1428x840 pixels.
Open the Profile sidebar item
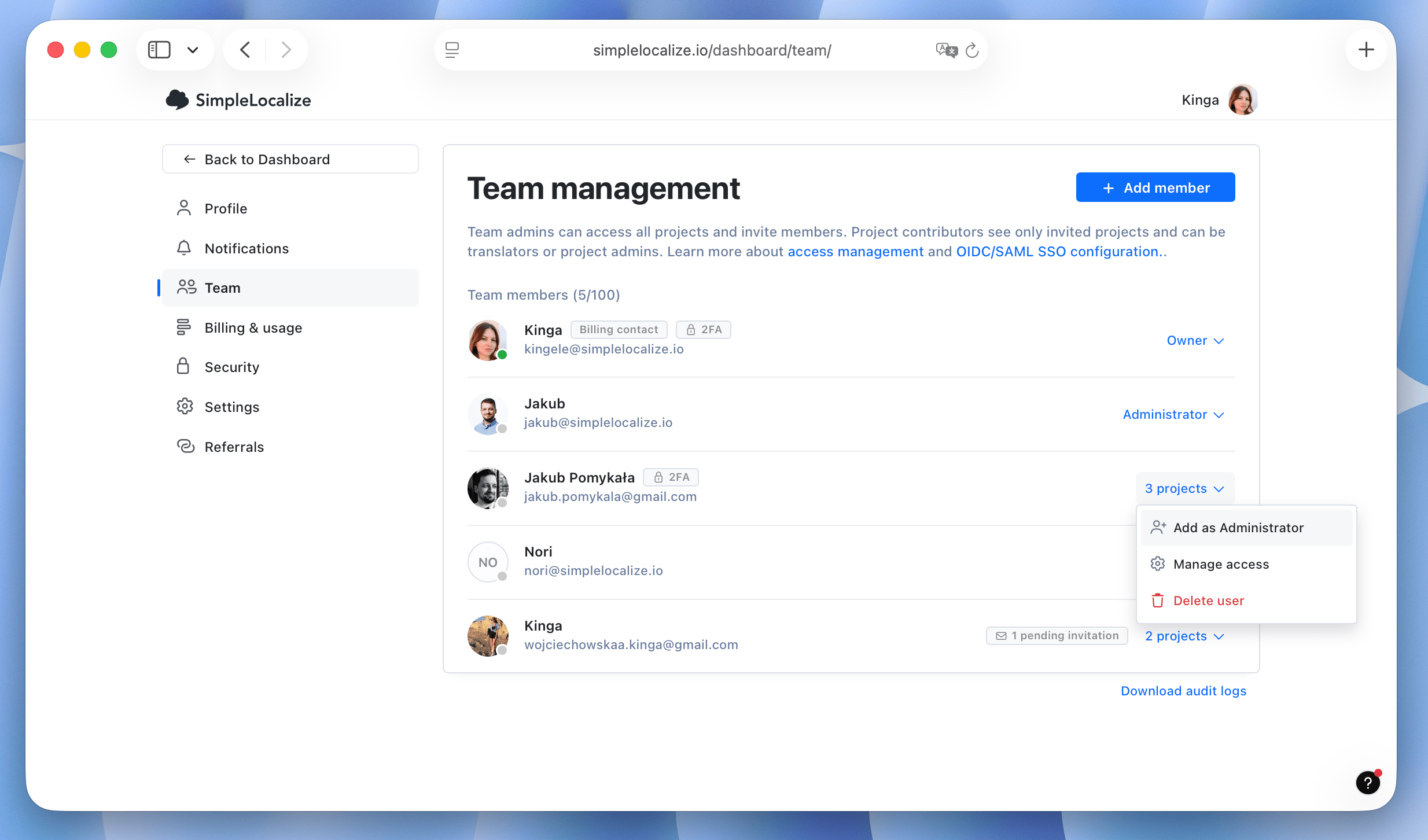(290, 208)
